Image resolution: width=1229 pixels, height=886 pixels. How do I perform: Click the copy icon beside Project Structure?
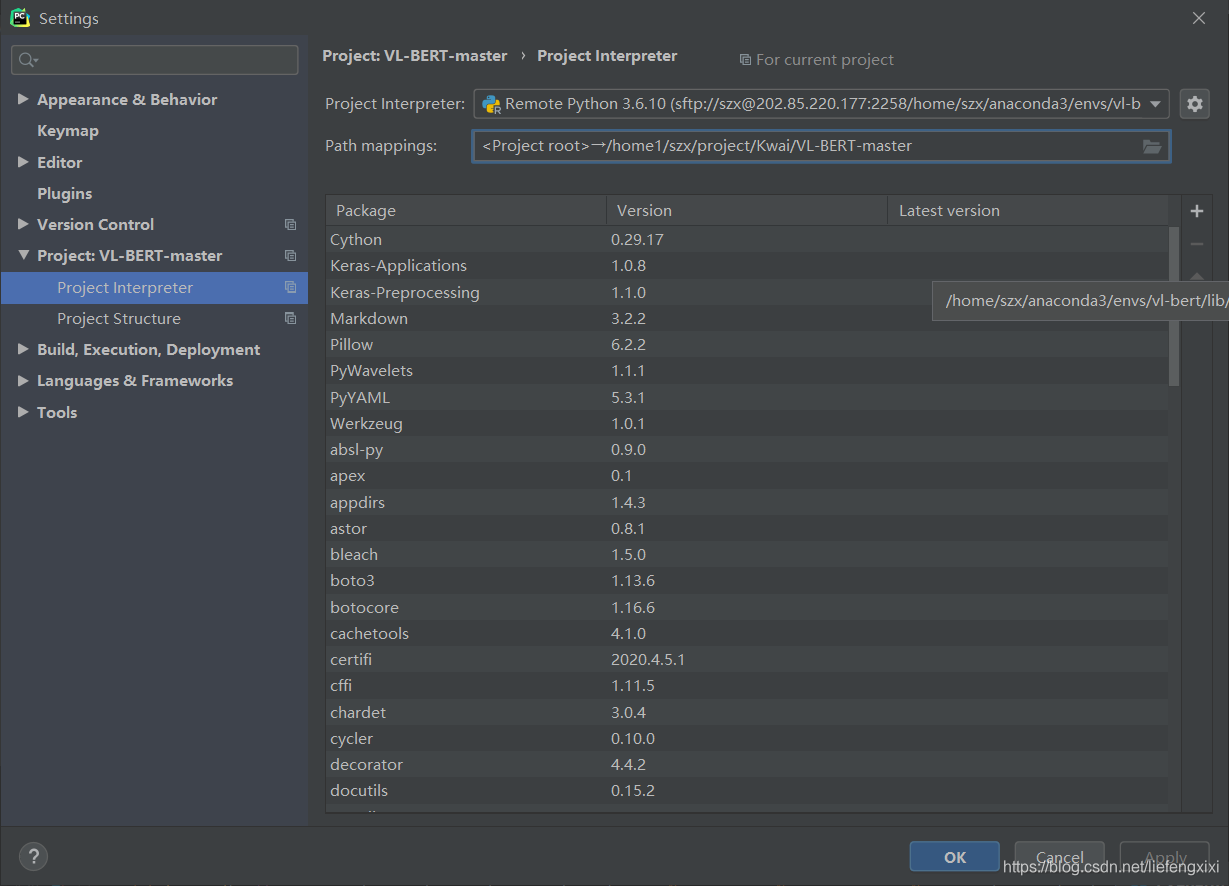pyautogui.click(x=290, y=319)
